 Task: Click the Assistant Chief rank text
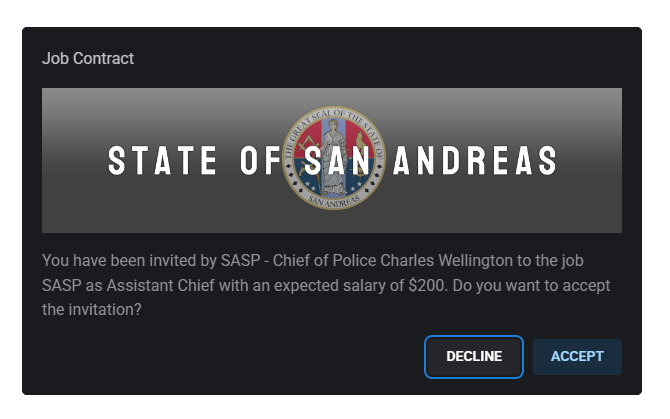click(156, 286)
